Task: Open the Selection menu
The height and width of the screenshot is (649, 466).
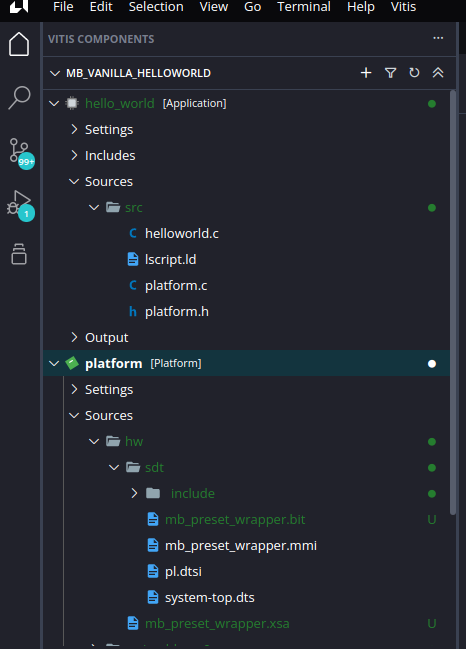Action: (156, 7)
